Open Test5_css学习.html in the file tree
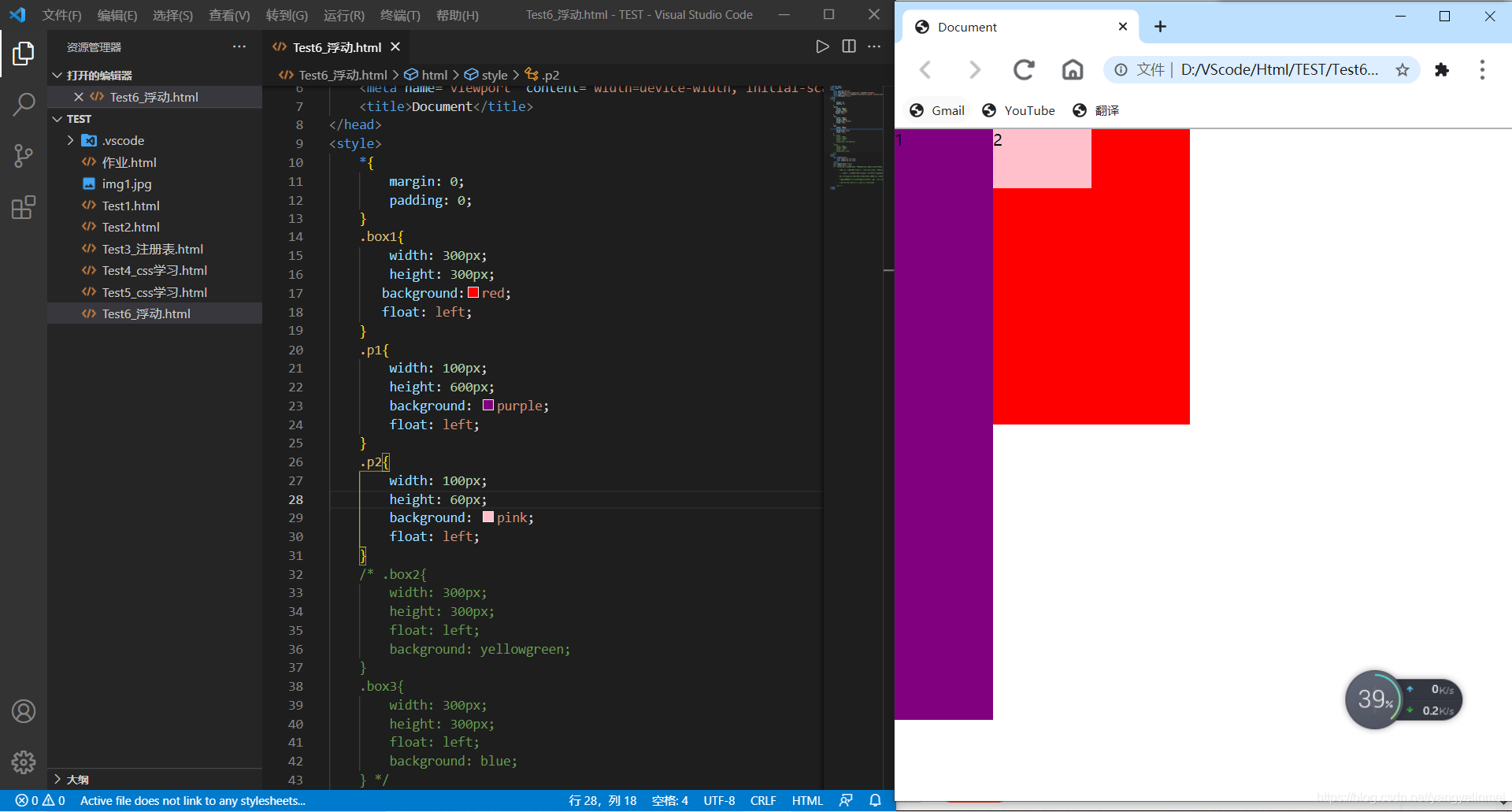The width and height of the screenshot is (1512, 812). 154,292
